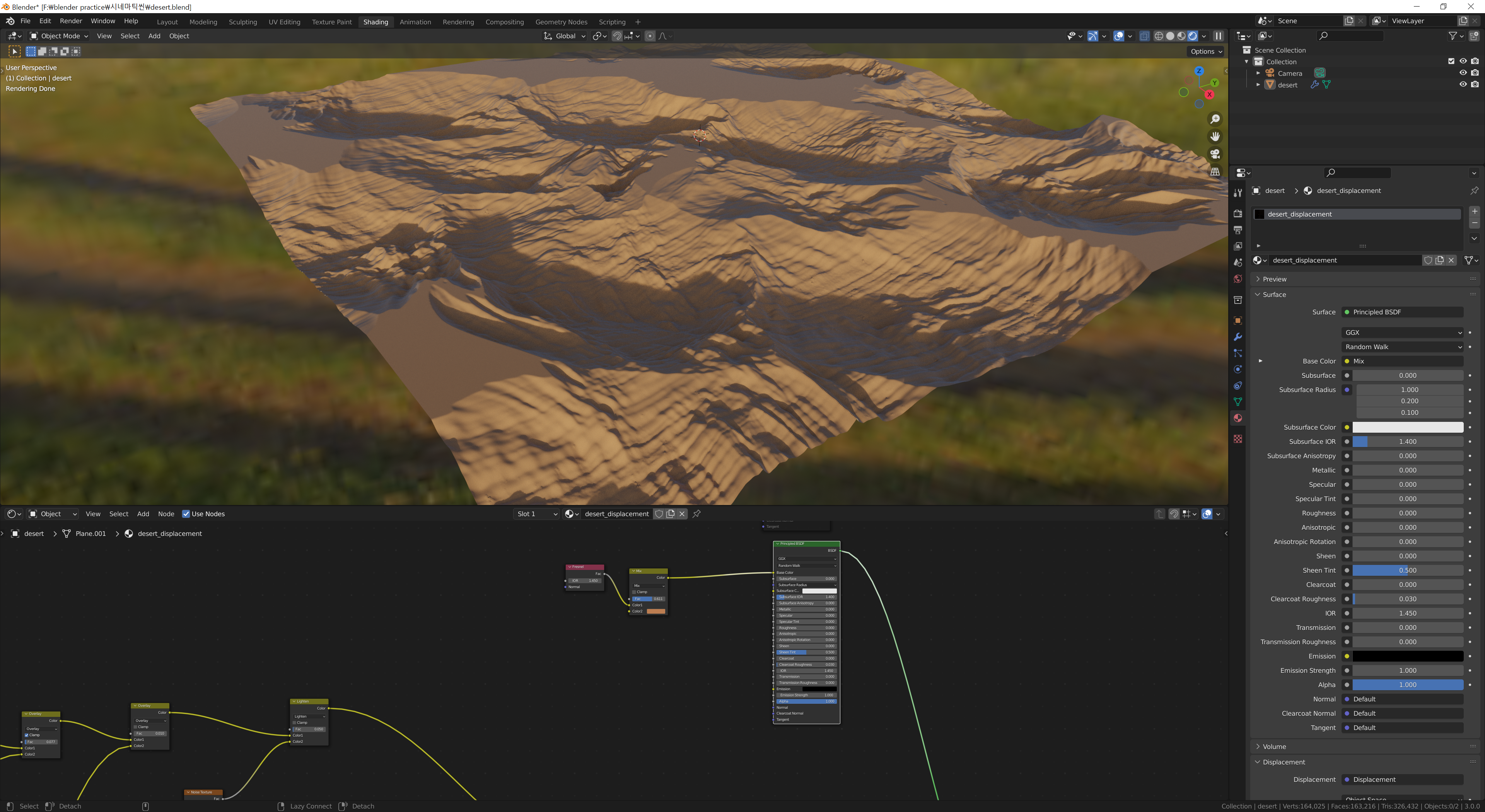Switch to the Geometry Nodes workspace tab
Image resolution: width=1485 pixels, height=812 pixels.
click(560, 22)
